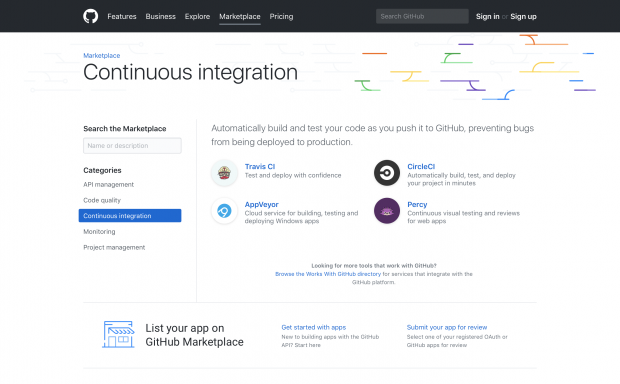Screen dimensions: 620x384
Task: Click the GitHub Octocat logo
Action: (91, 16)
